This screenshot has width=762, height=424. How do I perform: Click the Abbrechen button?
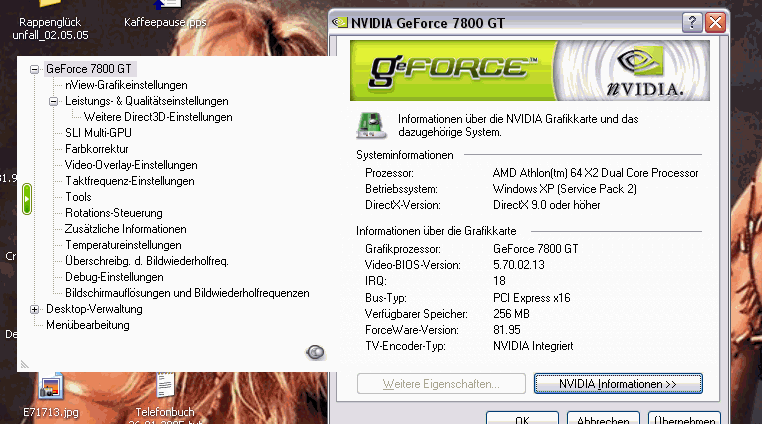click(x=603, y=419)
